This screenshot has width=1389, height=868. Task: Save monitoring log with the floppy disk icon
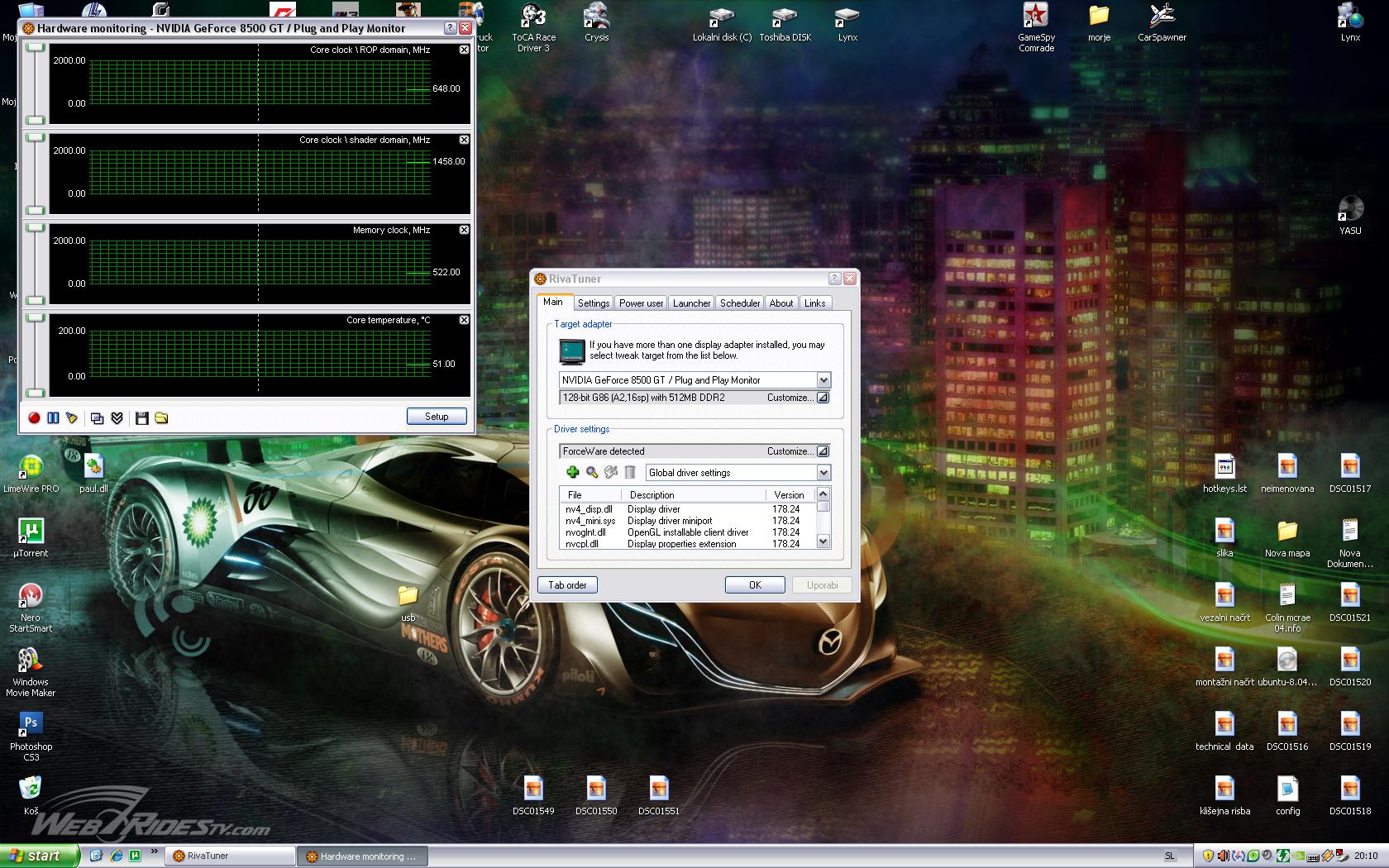(141, 418)
